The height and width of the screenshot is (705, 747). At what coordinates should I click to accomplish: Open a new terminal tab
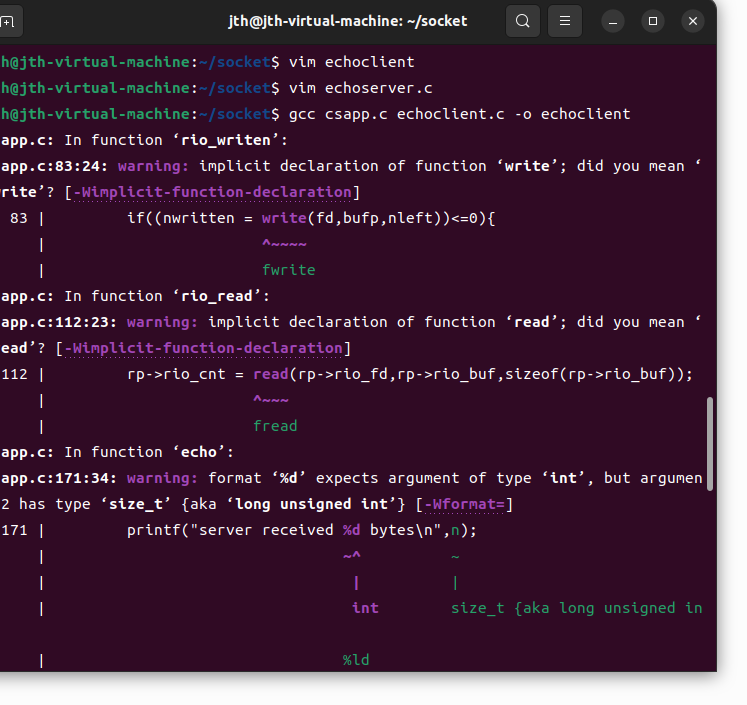point(8,21)
